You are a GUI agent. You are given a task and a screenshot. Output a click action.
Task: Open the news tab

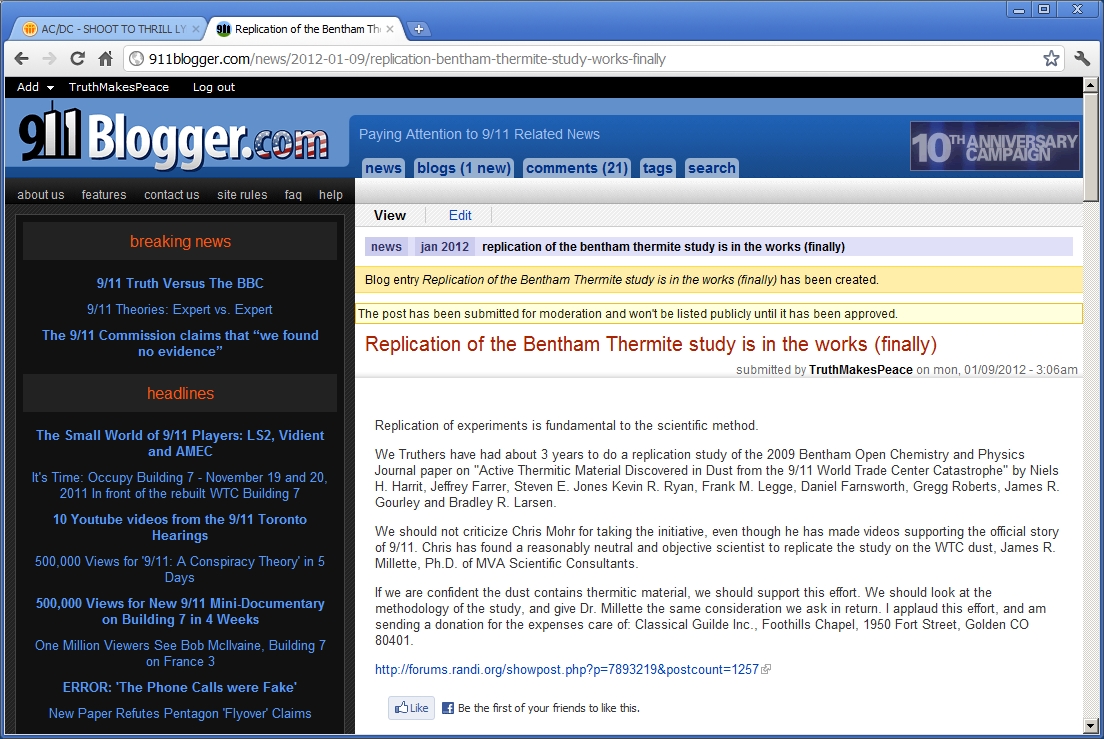pyautogui.click(x=384, y=168)
